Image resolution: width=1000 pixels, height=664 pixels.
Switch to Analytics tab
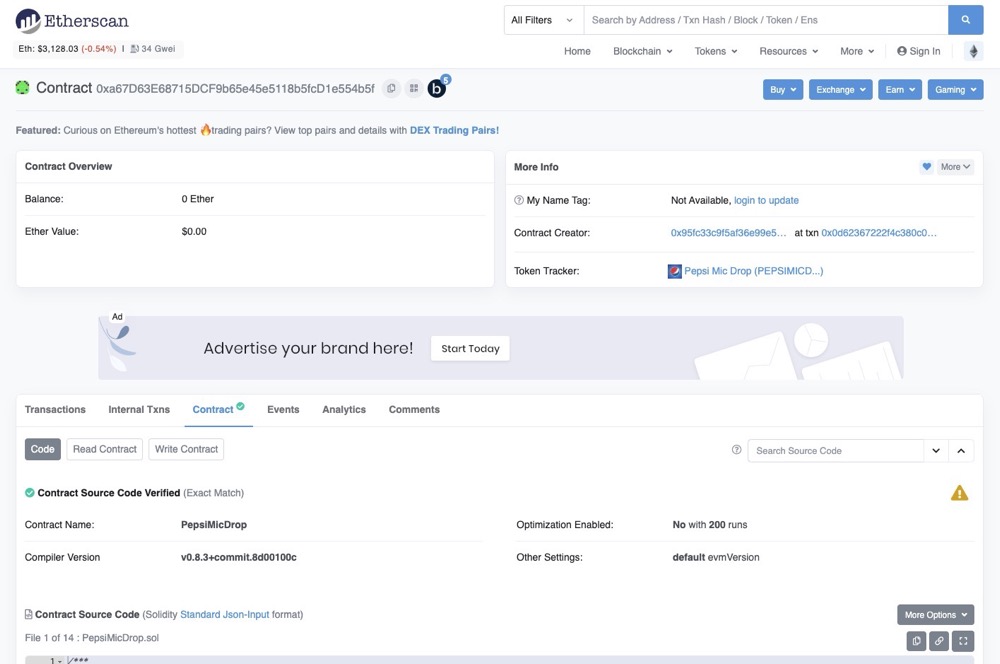point(344,409)
